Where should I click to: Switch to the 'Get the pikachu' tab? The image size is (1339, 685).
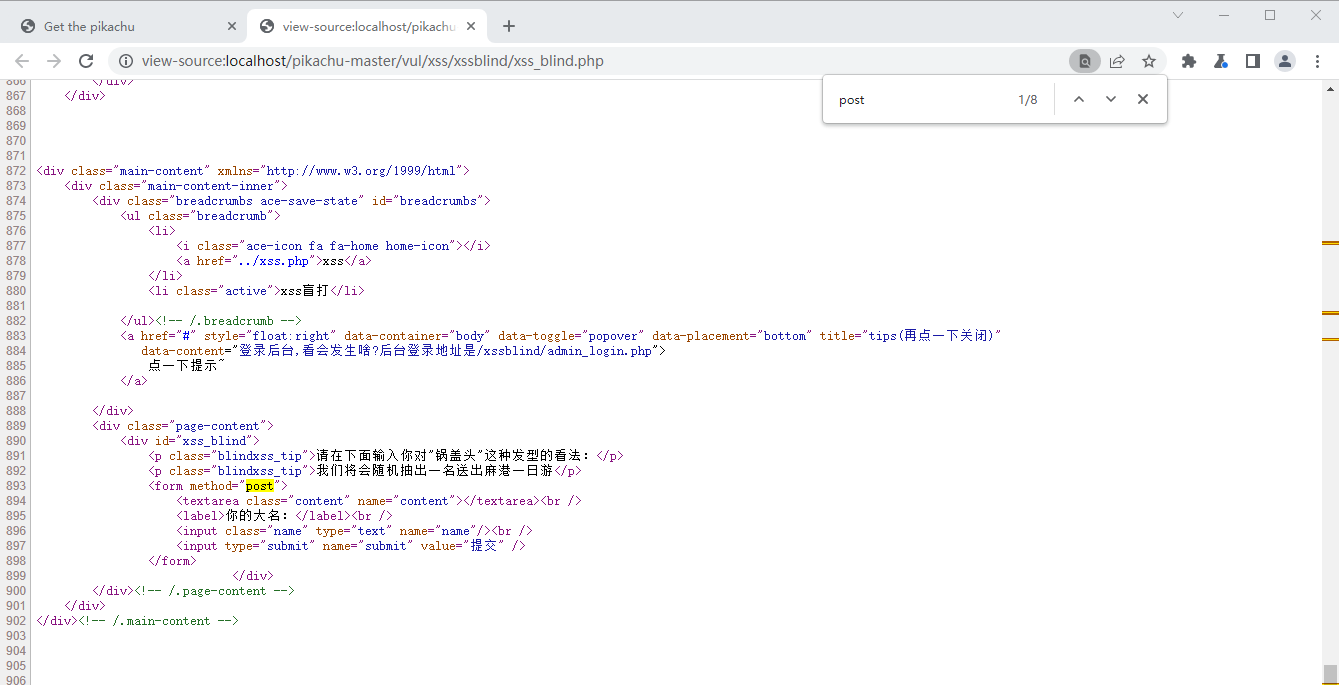120,26
